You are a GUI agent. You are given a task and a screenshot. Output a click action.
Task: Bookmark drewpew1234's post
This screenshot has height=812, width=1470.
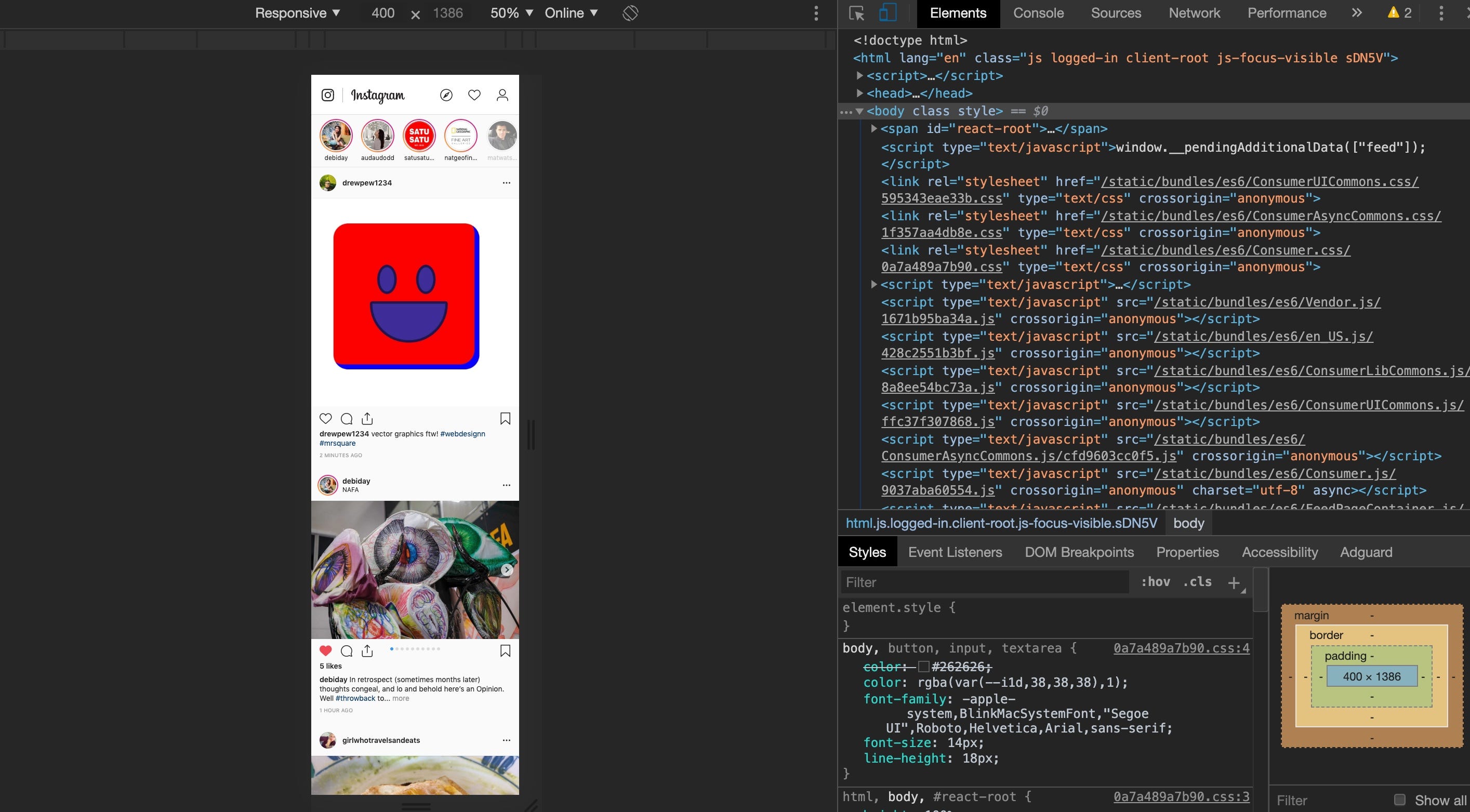click(x=505, y=418)
